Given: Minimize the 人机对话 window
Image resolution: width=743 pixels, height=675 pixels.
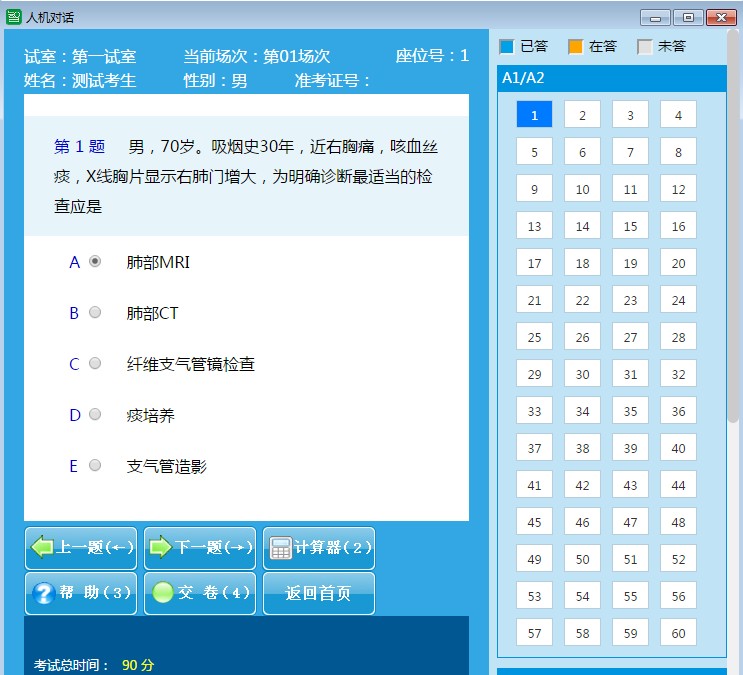Looking at the screenshot, I should coord(656,18).
